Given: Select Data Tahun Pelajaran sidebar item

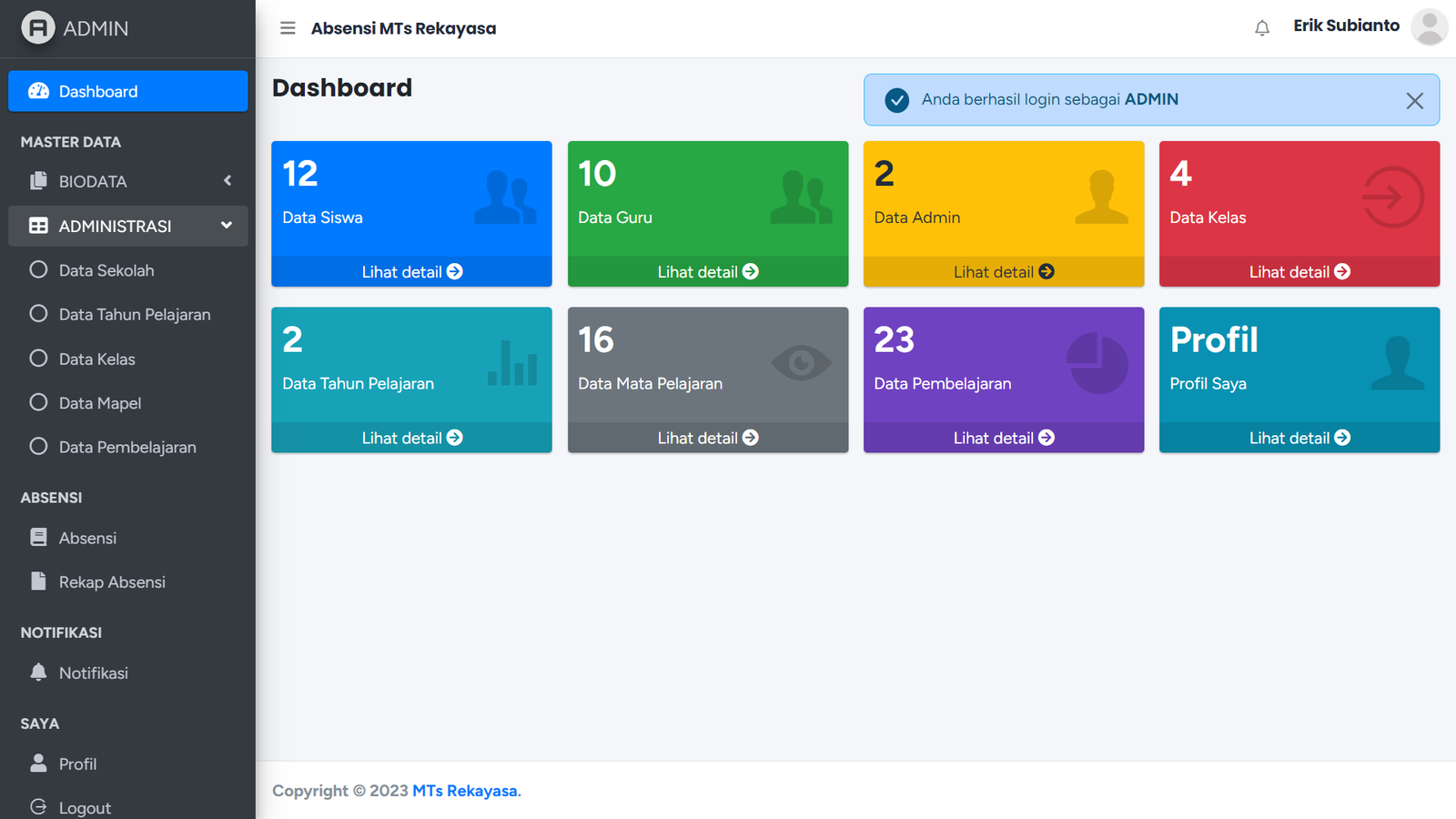Looking at the screenshot, I should (134, 315).
